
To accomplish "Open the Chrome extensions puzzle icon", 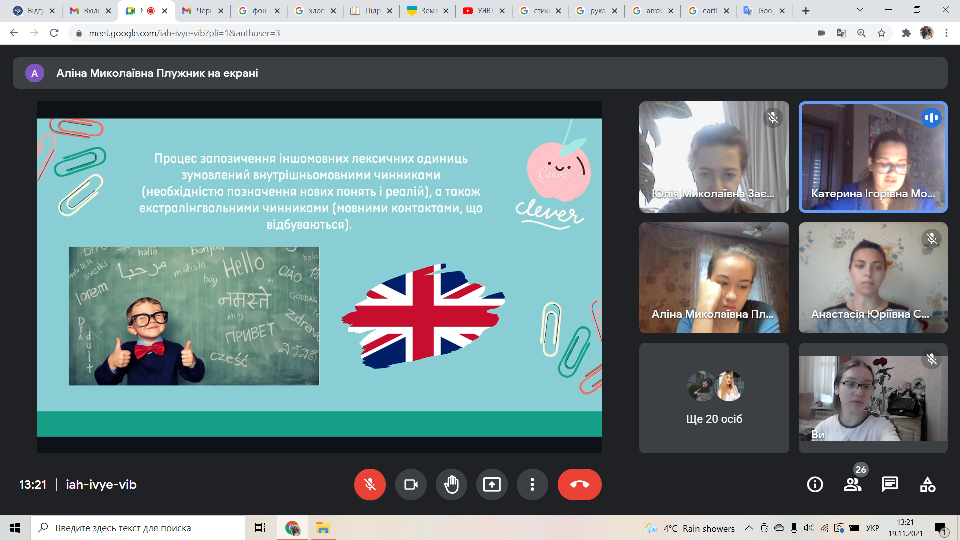I will (x=906, y=33).
